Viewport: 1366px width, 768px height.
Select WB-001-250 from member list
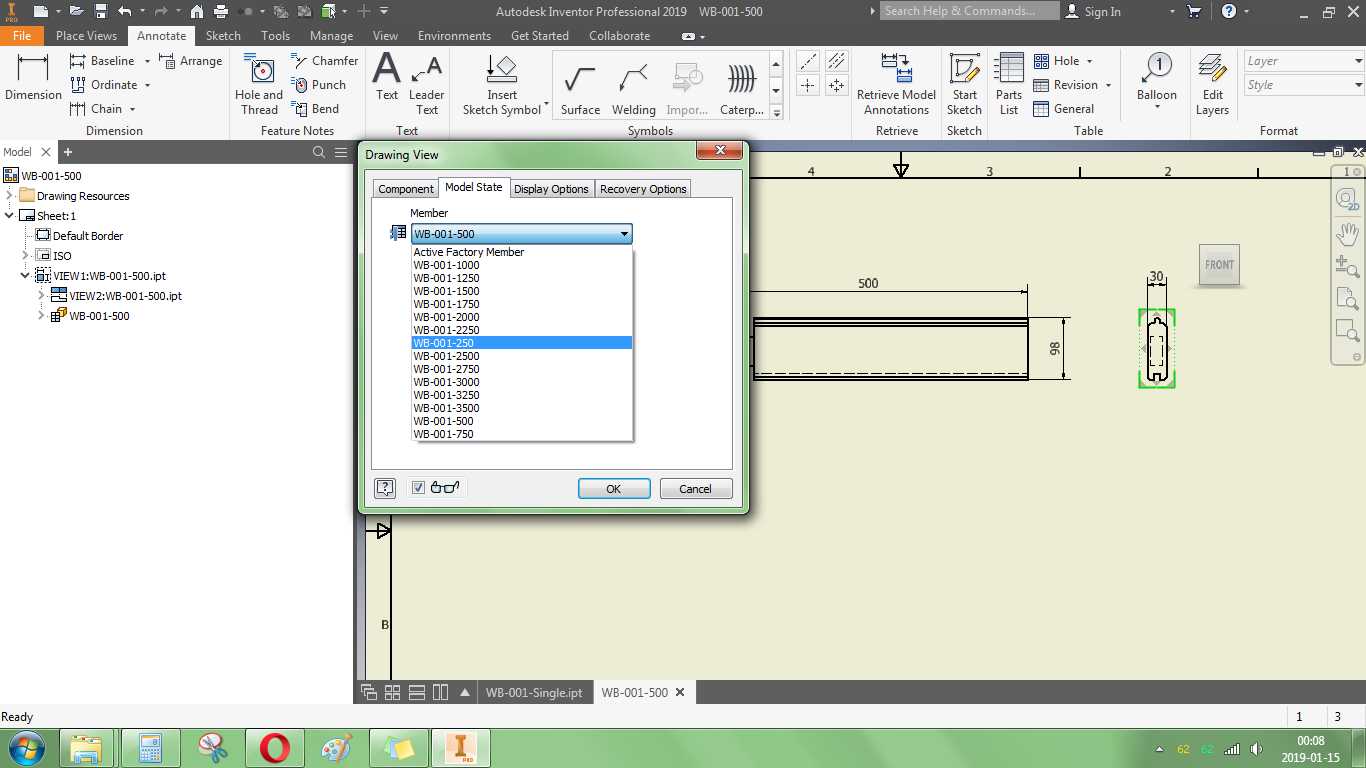click(x=522, y=343)
